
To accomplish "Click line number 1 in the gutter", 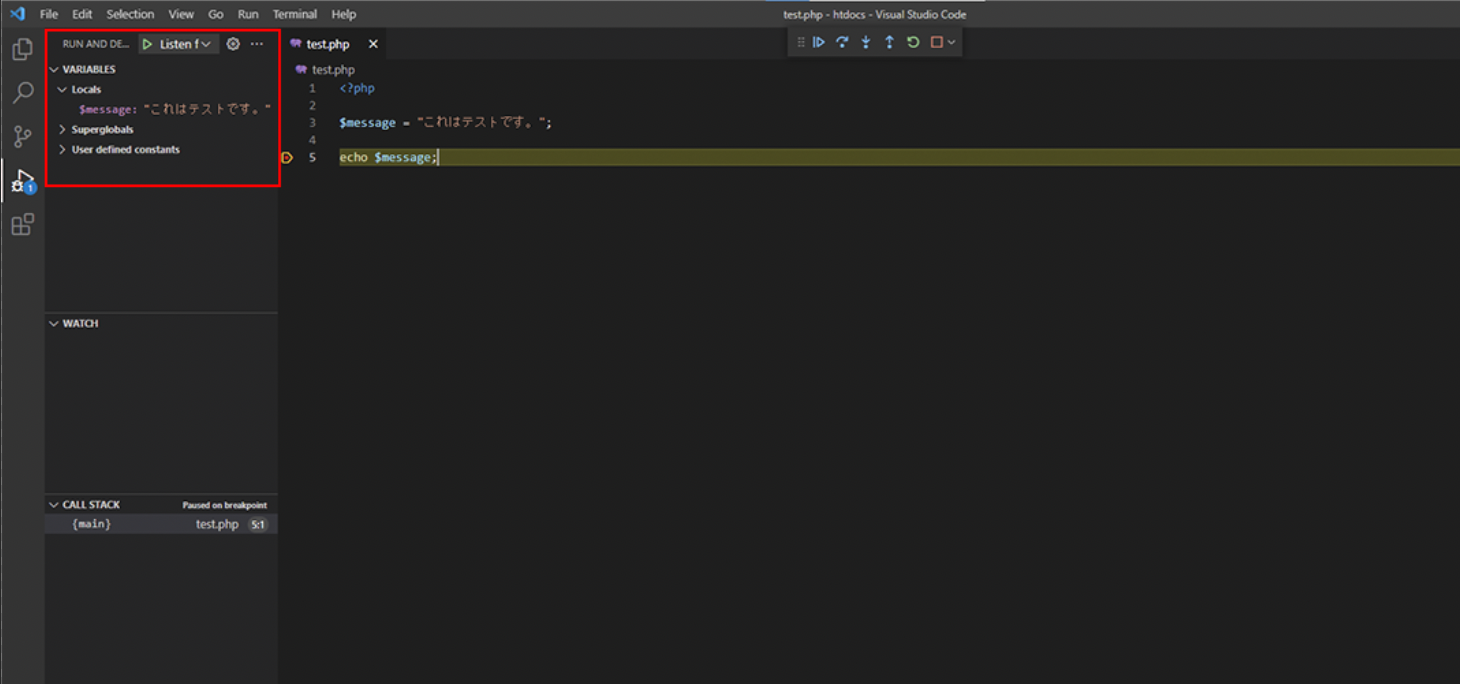I will 312,88.
